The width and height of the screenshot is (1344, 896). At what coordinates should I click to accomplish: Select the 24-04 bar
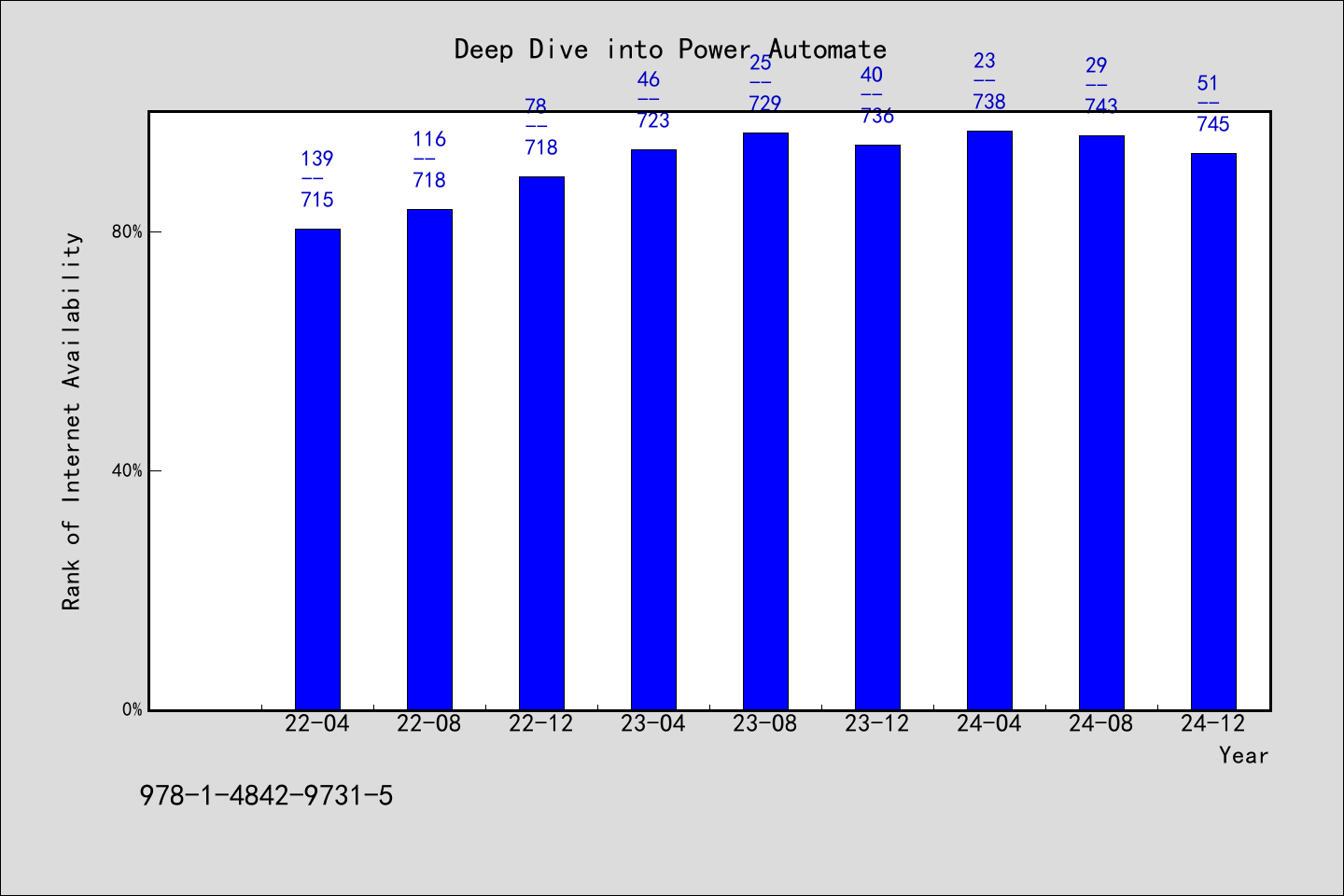[989, 420]
